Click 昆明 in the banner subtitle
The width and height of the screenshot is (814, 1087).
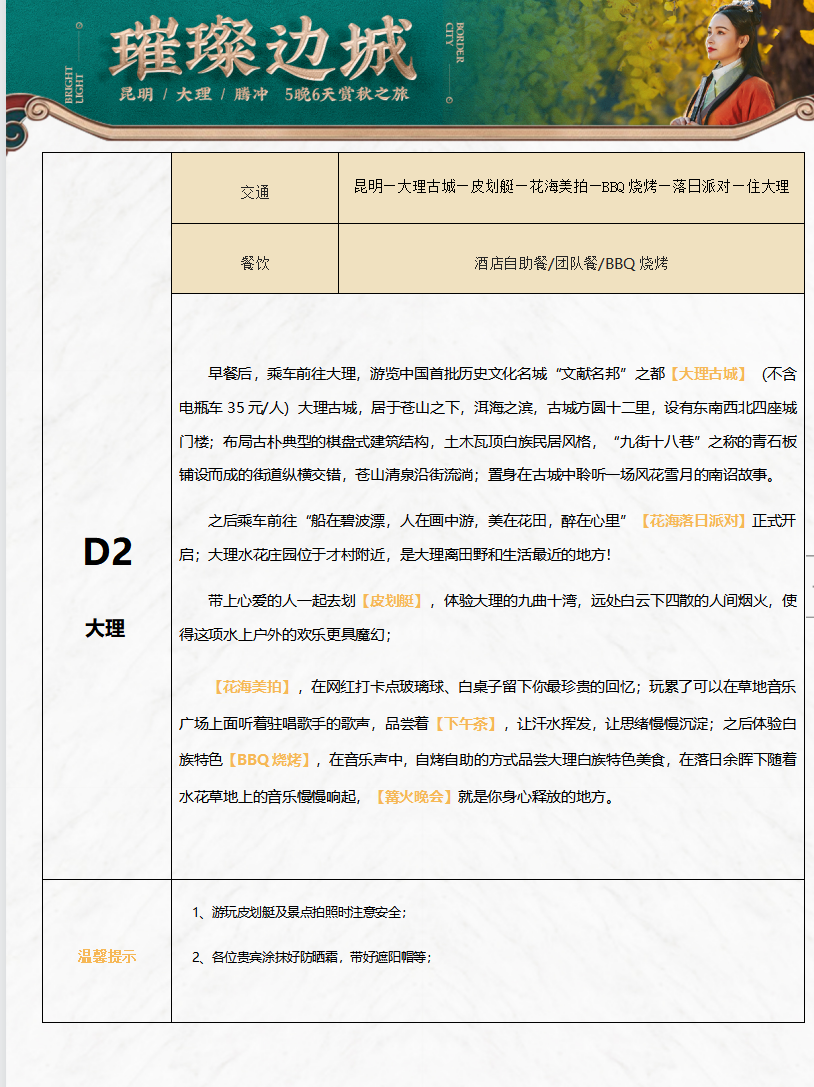coord(136,94)
